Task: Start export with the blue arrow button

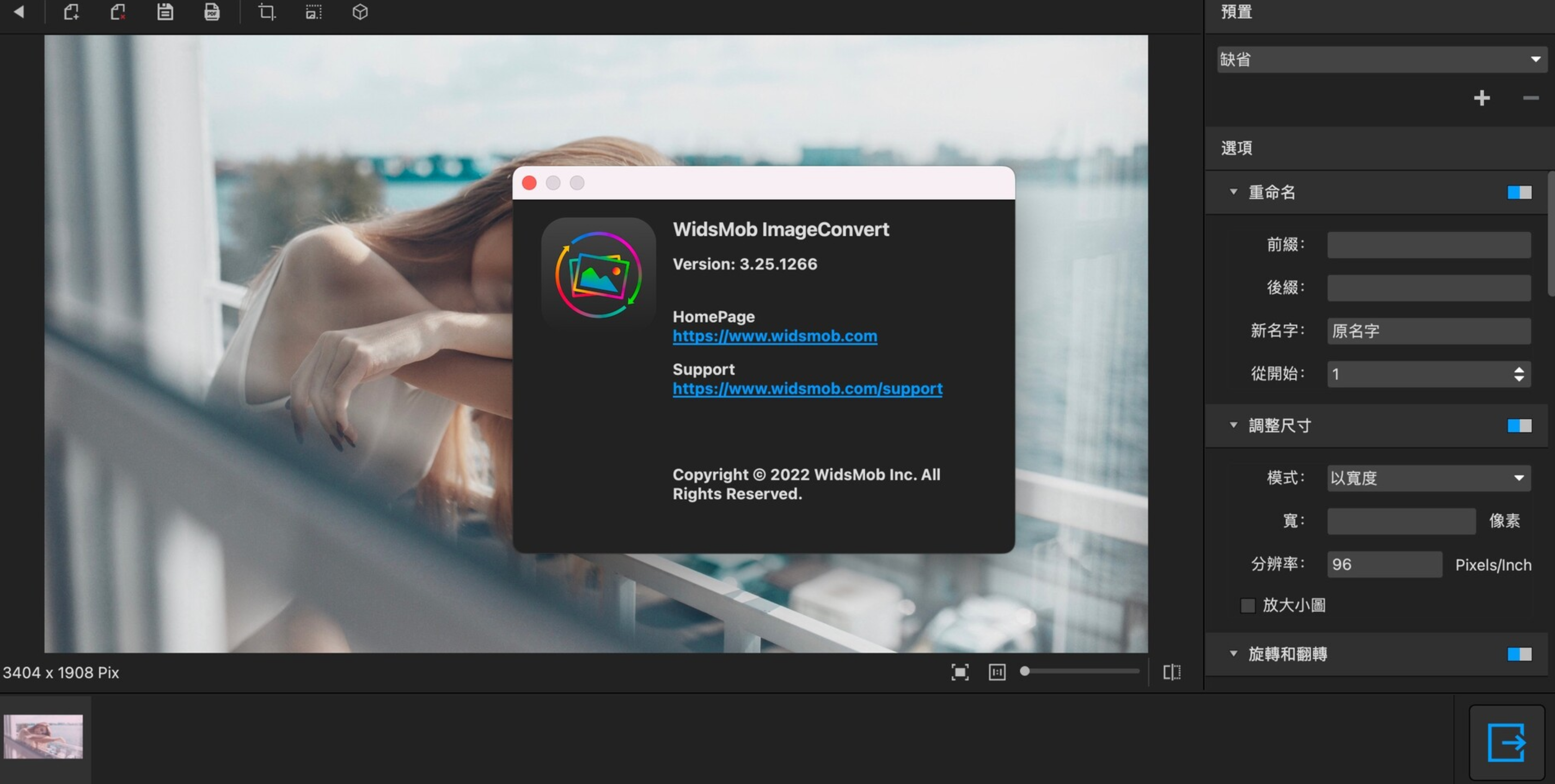Action: click(1507, 743)
